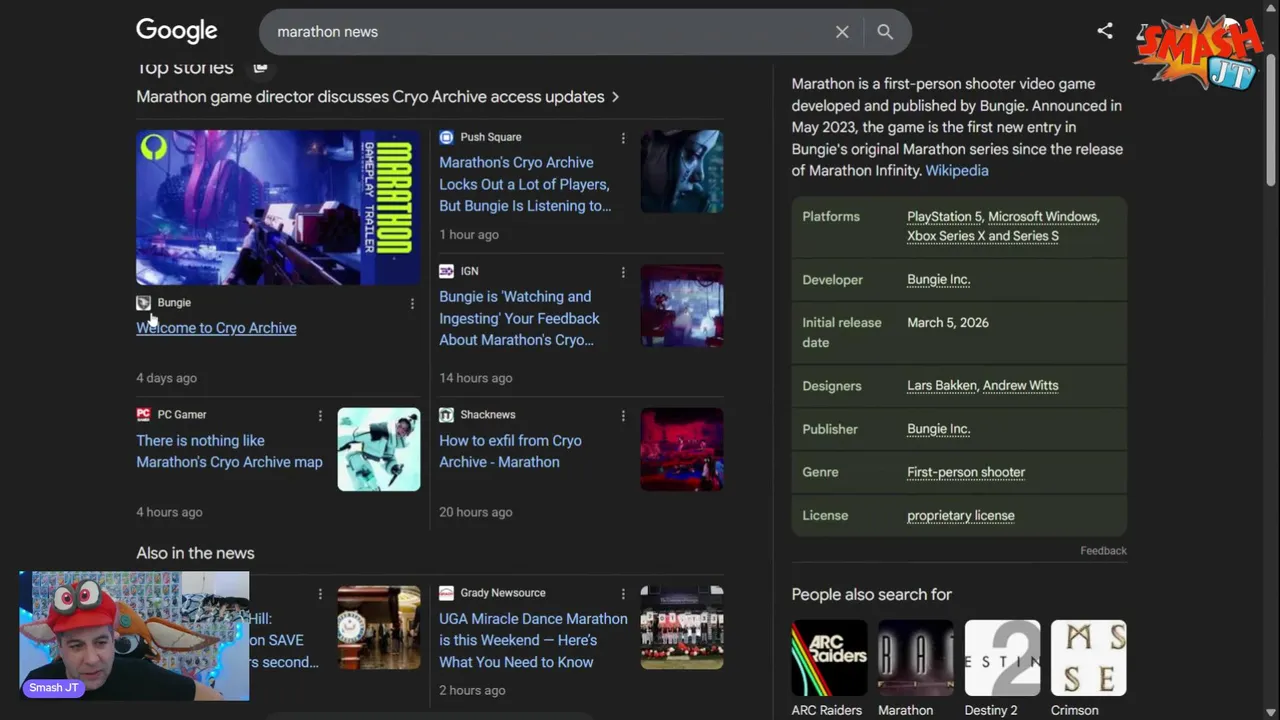Click PC Gamer story thumbnail
Screen dimensions: 1280x720
coord(379,449)
